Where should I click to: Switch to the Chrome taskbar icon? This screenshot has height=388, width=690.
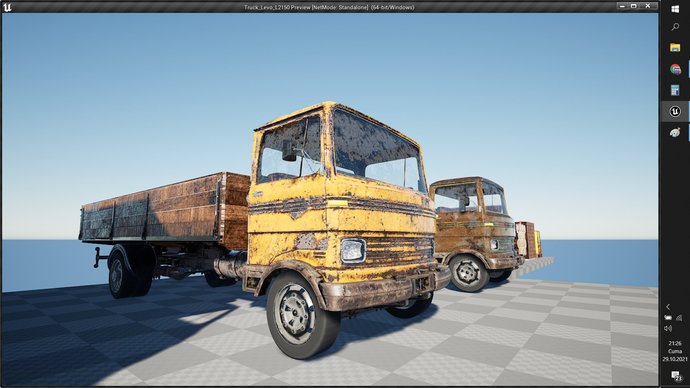coord(675,69)
